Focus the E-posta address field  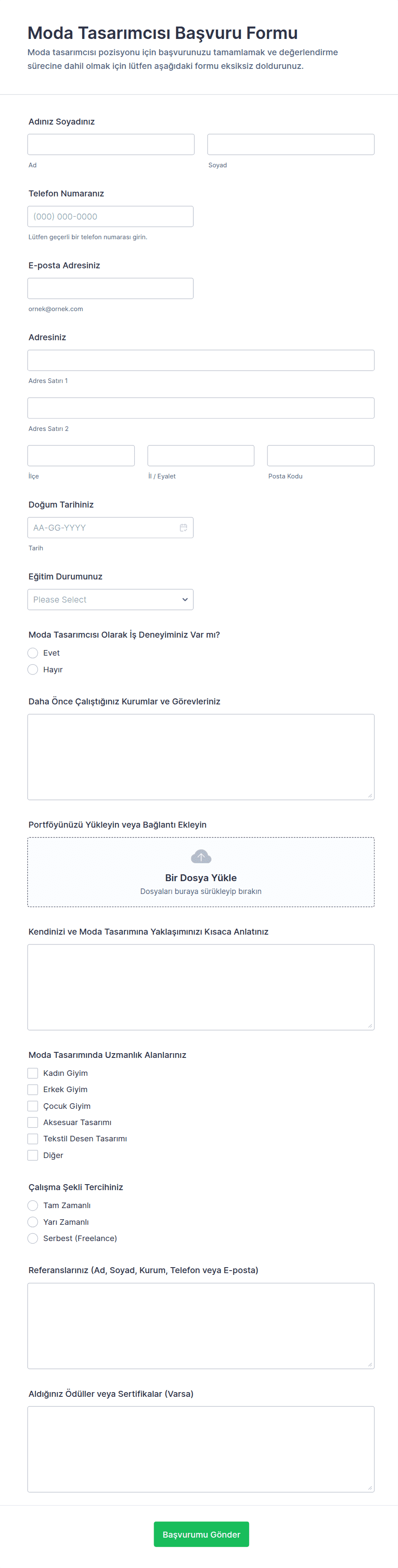(110, 288)
